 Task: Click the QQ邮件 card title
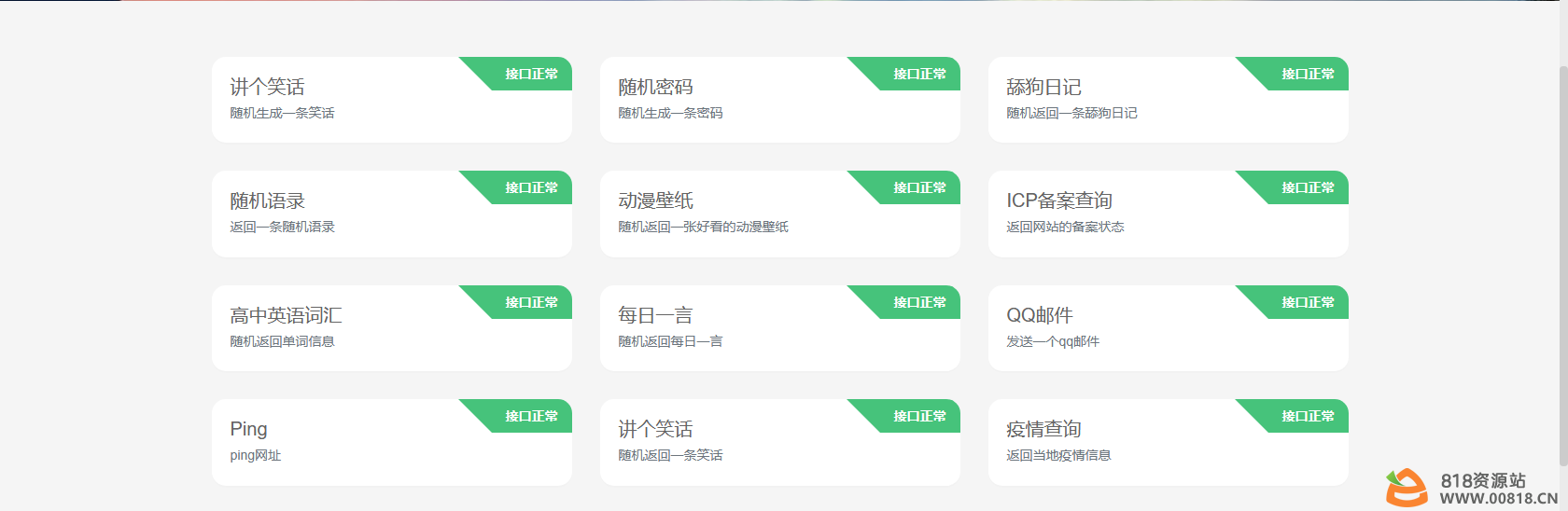click(x=1040, y=315)
